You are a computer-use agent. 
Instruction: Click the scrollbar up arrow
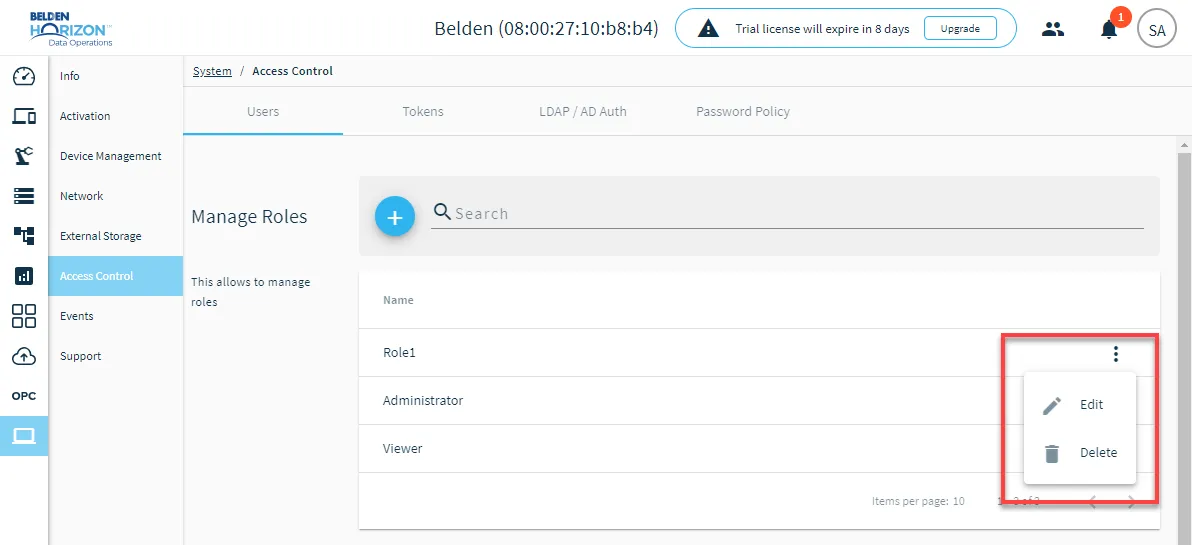(x=1184, y=144)
